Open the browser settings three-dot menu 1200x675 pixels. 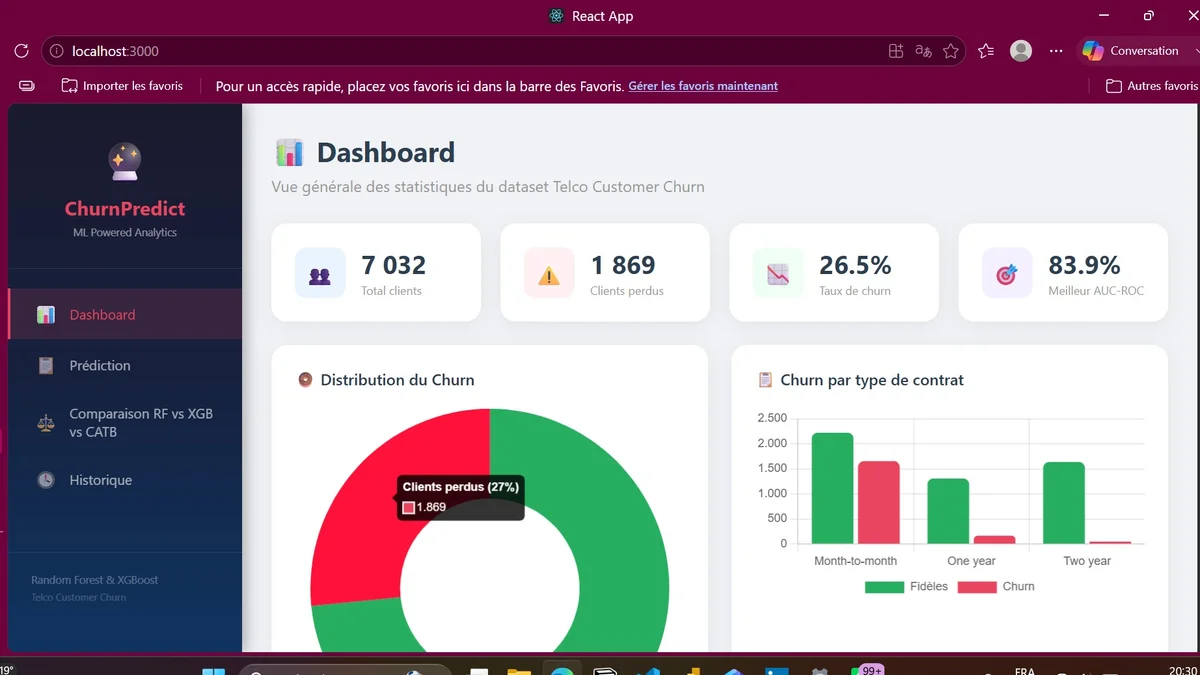click(1056, 51)
